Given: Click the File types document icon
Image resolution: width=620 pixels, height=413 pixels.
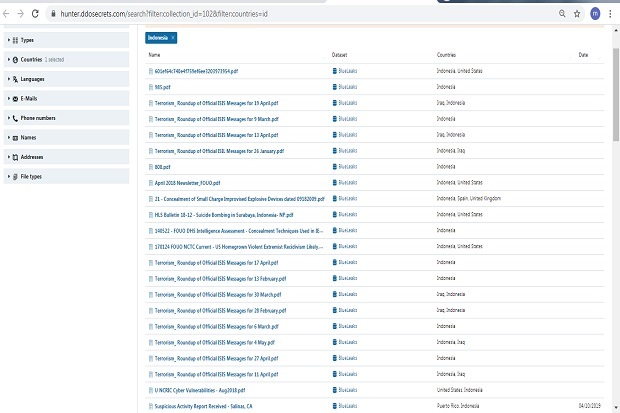Looking at the screenshot, I should coord(15,177).
